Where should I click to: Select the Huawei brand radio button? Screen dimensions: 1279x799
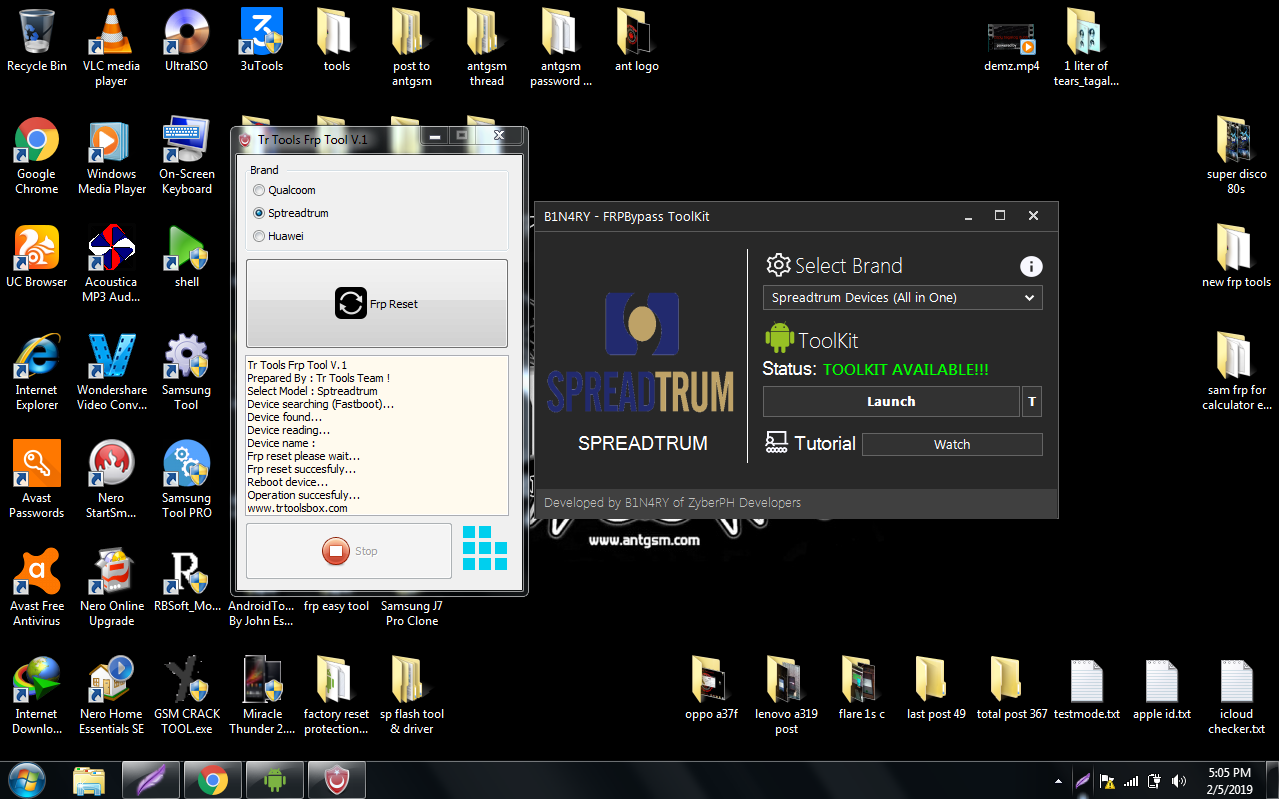(x=259, y=236)
